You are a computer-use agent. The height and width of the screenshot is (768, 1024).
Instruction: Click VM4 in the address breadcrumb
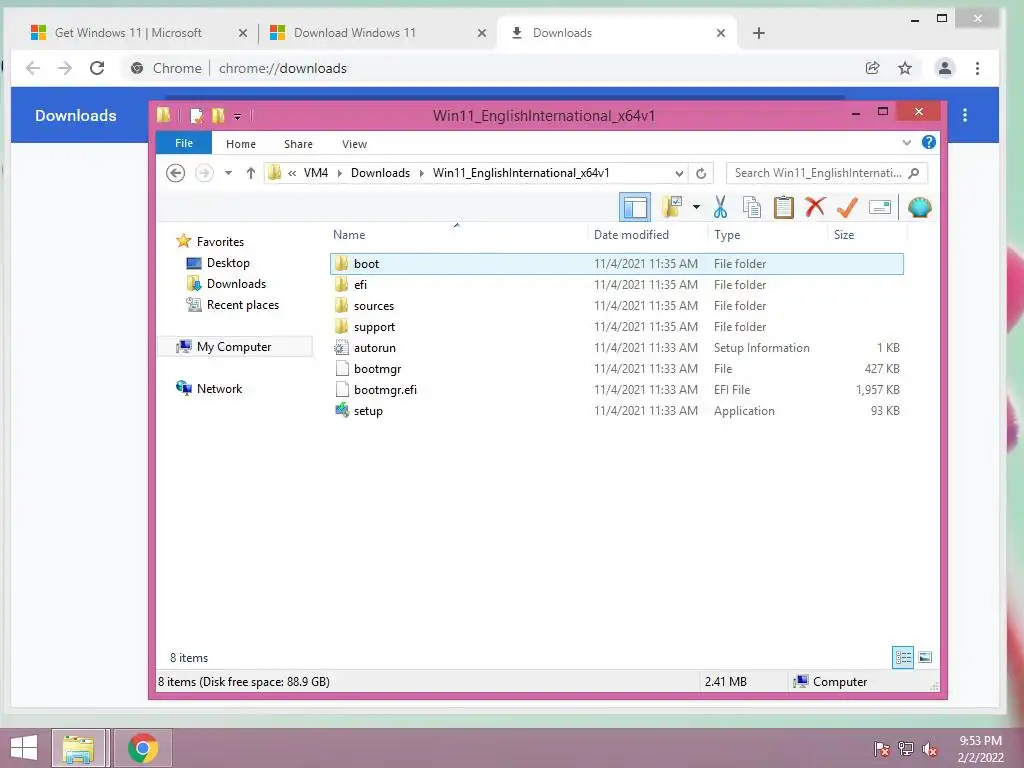[316, 173]
